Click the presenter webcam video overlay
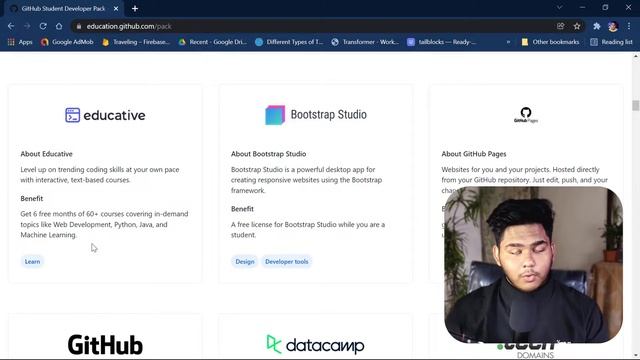Screen dimensions: 640x360 pyautogui.click(x=533, y=264)
